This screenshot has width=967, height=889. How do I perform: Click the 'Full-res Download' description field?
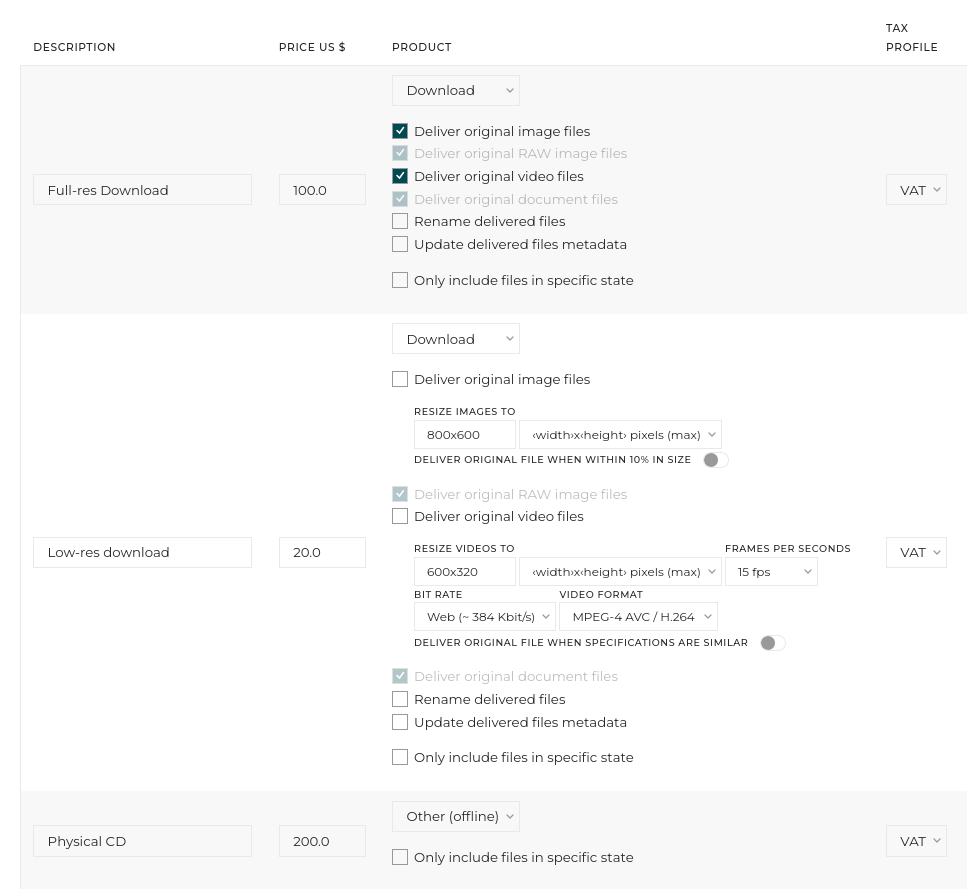[x=142, y=190]
